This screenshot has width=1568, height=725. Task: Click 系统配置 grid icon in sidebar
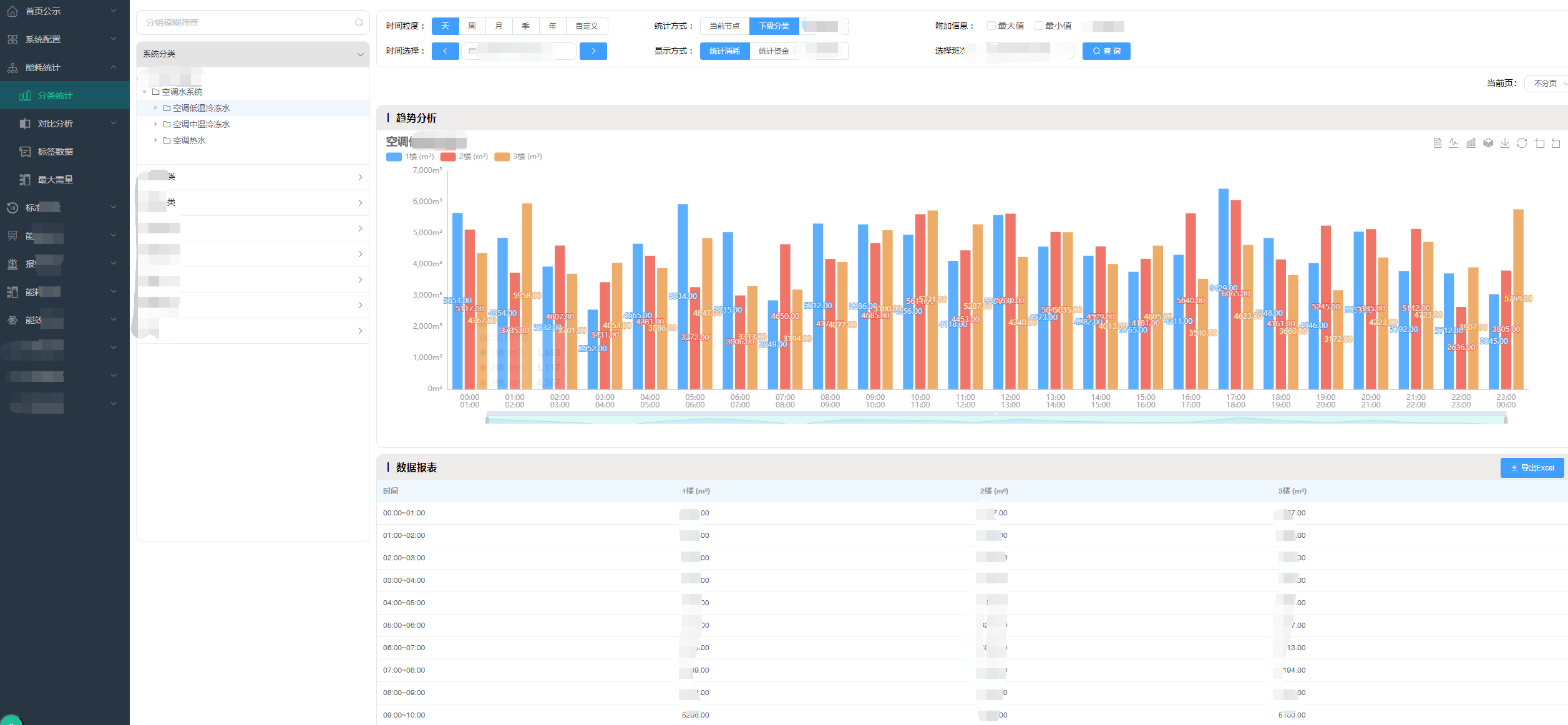click(x=12, y=39)
